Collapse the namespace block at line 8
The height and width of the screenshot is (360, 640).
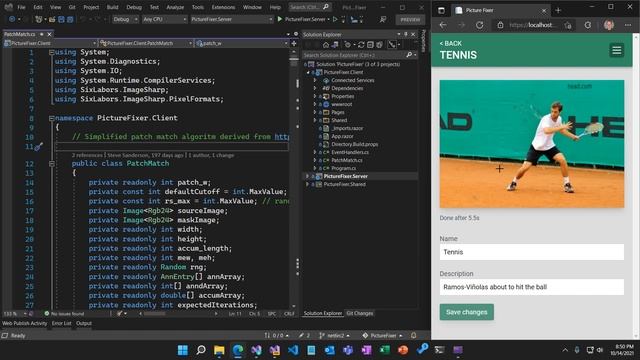click(x=52, y=118)
